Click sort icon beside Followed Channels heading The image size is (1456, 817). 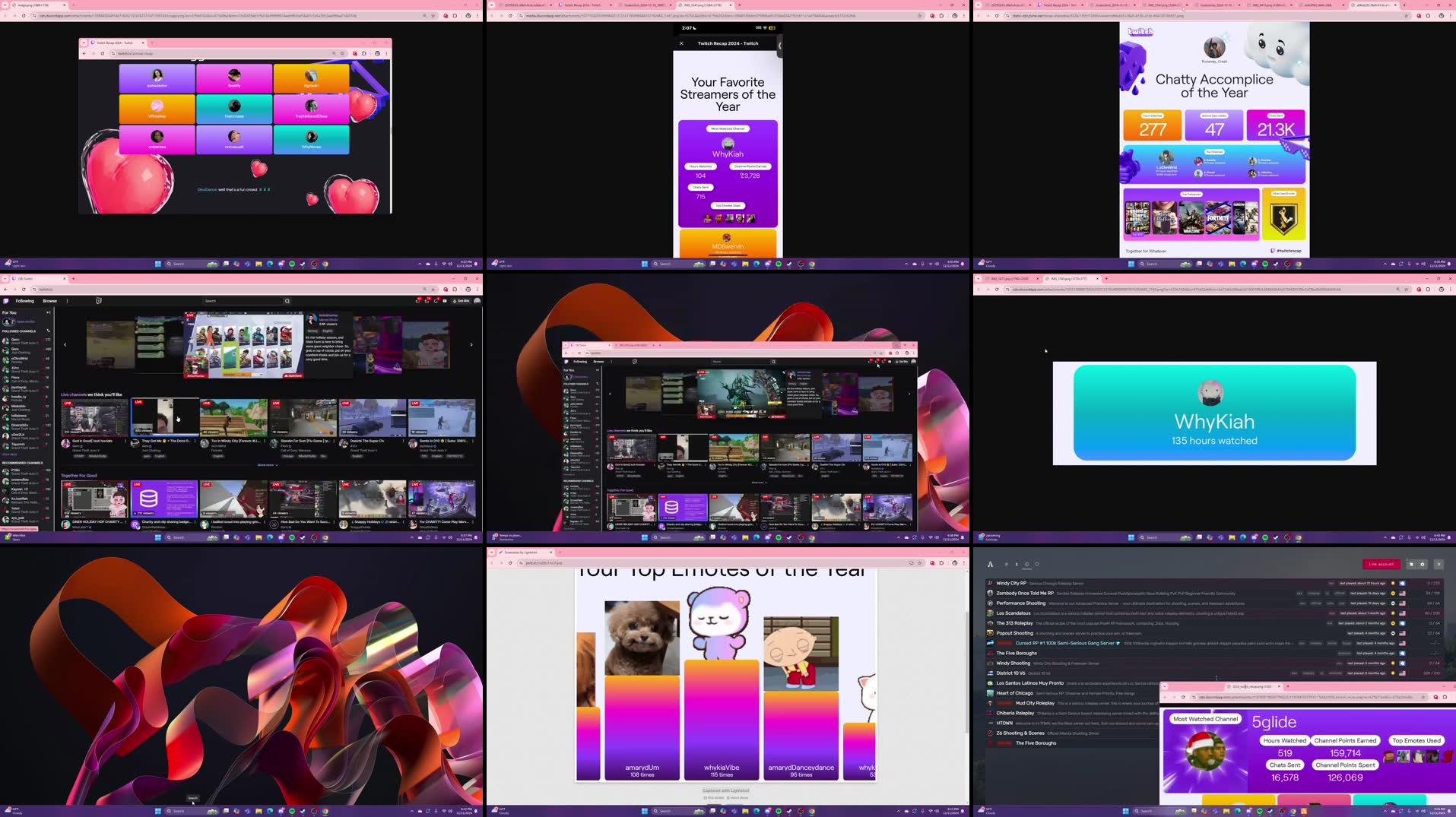[x=48, y=331]
